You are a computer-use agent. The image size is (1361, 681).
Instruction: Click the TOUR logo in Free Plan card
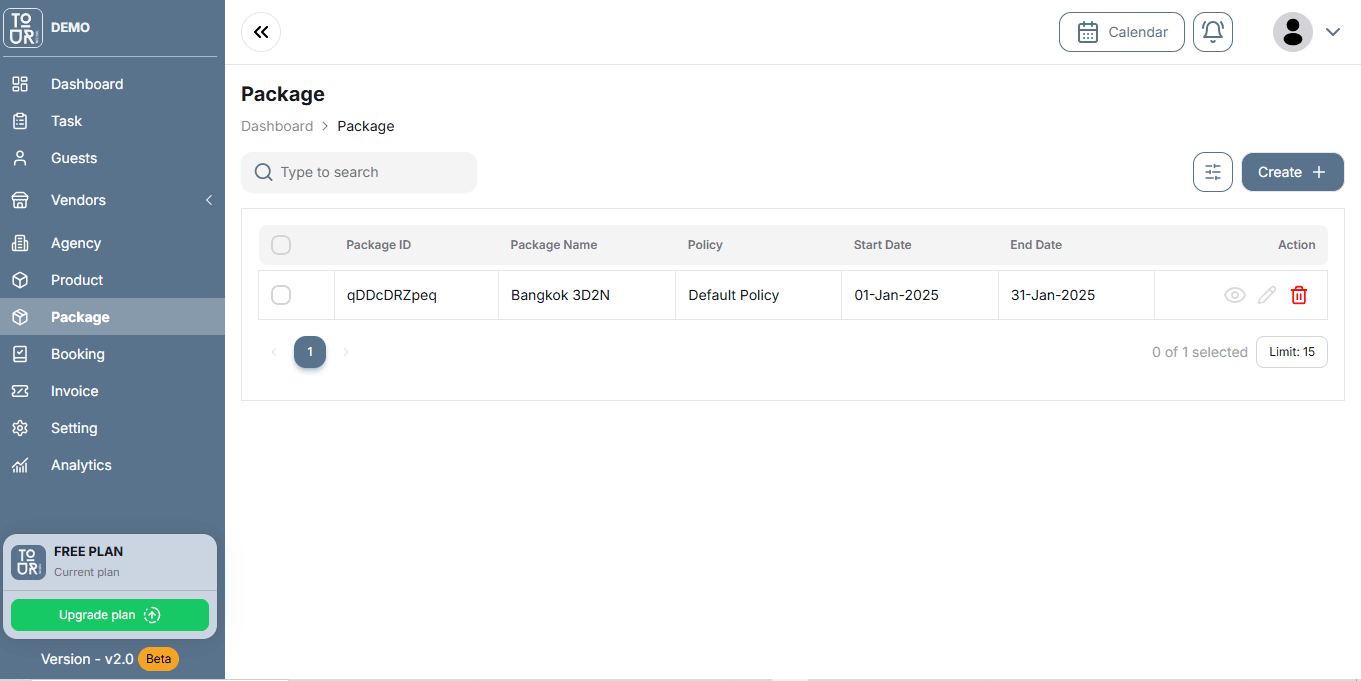(x=28, y=562)
